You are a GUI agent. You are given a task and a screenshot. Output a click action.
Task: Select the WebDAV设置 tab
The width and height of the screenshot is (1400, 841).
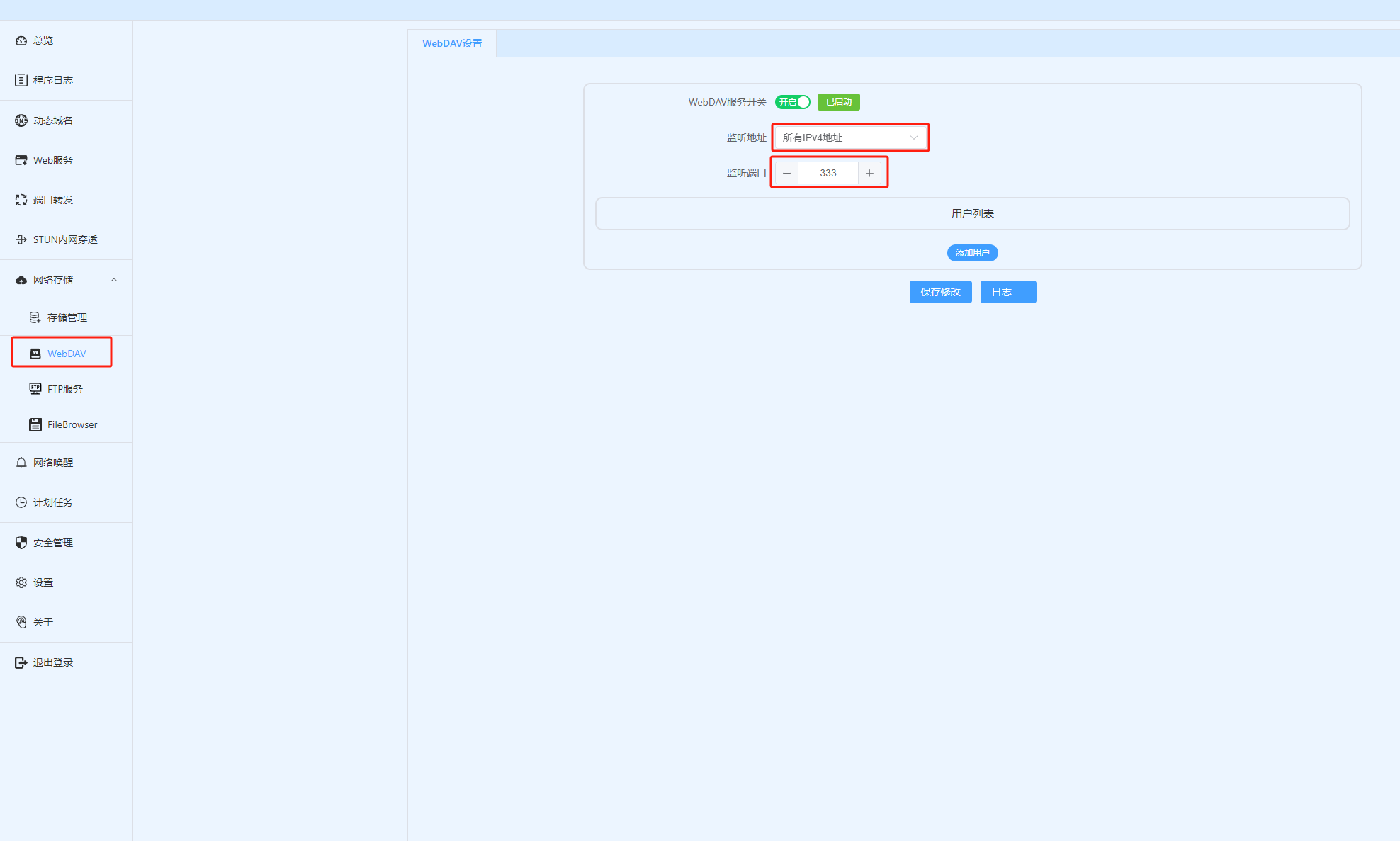click(x=452, y=43)
